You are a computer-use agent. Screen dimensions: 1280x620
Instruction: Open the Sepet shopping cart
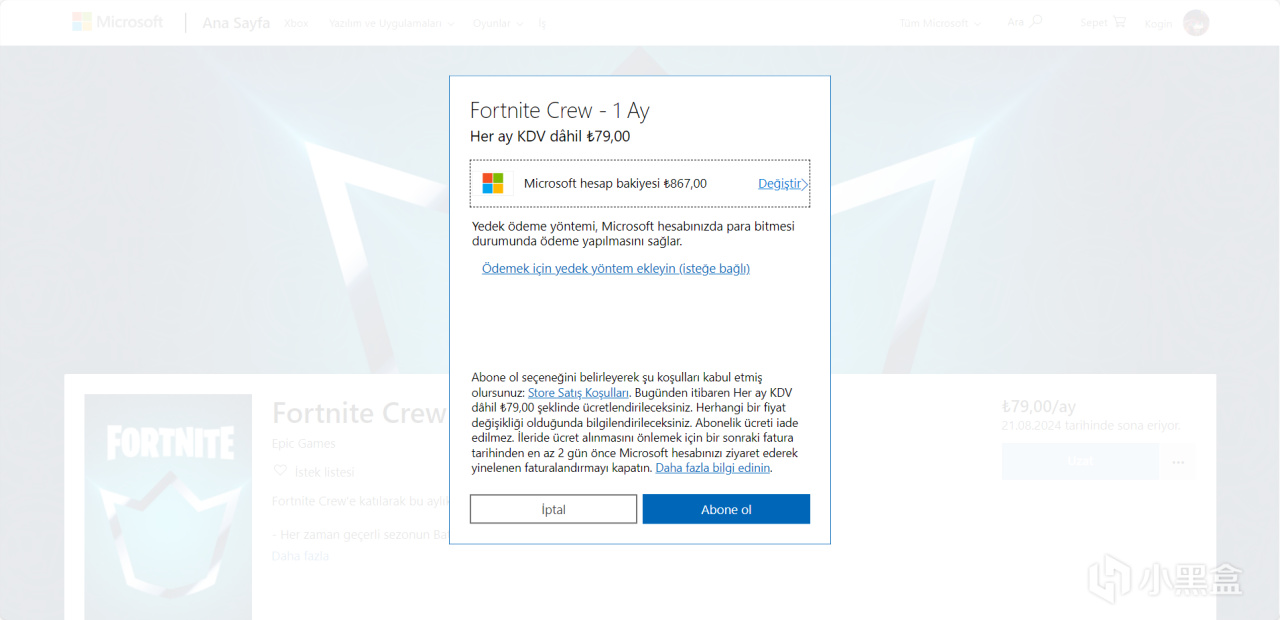tap(1103, 22)
